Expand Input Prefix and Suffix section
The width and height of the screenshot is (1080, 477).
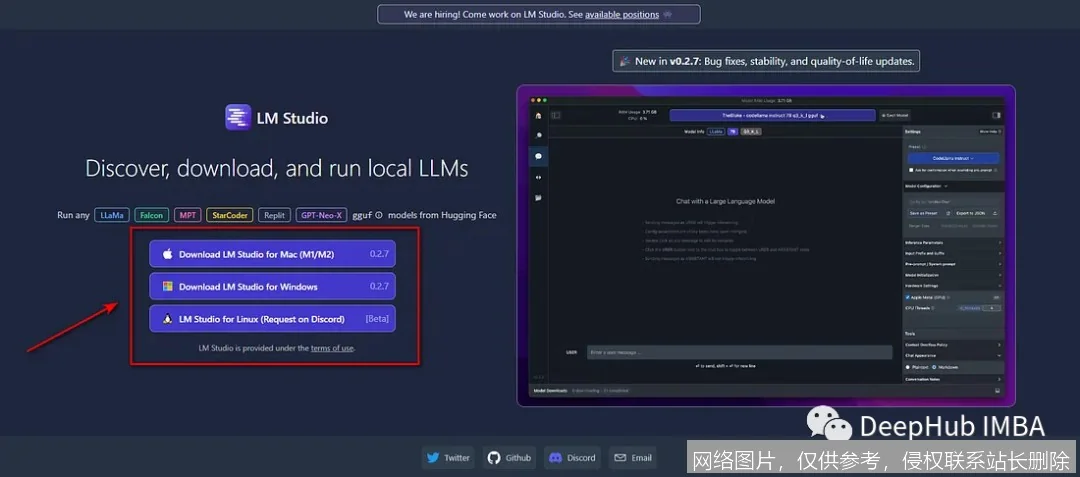click(x=953, y=253)
